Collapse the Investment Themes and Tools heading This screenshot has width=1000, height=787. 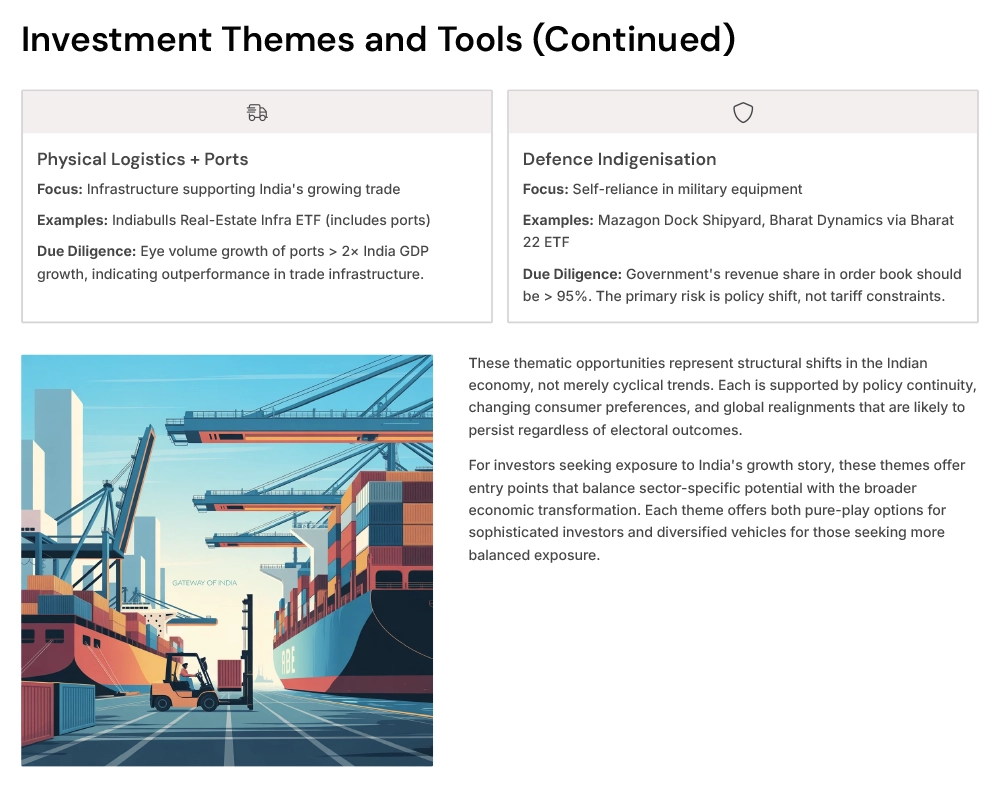(x=378, y=39)
